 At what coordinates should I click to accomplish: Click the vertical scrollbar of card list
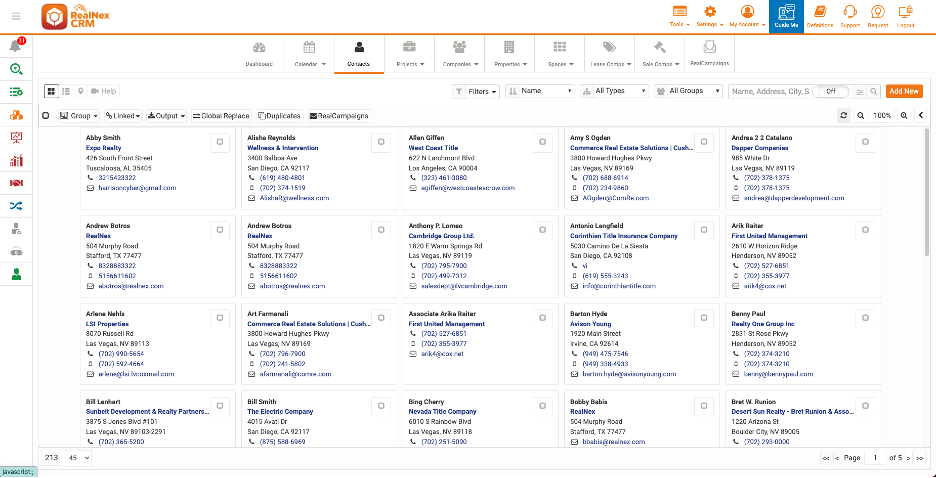click(927, 191)
